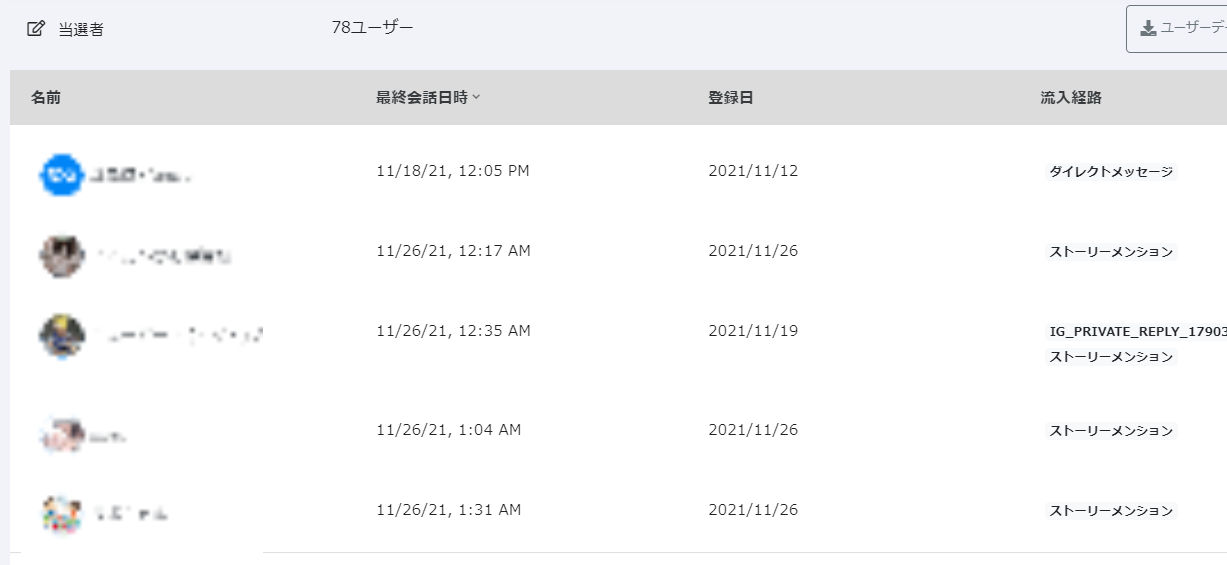1227x565 pixels.
Task: Click ストーリーメンション tag below IG_PRIVATE_REPLY
Action: [1111, 357]
